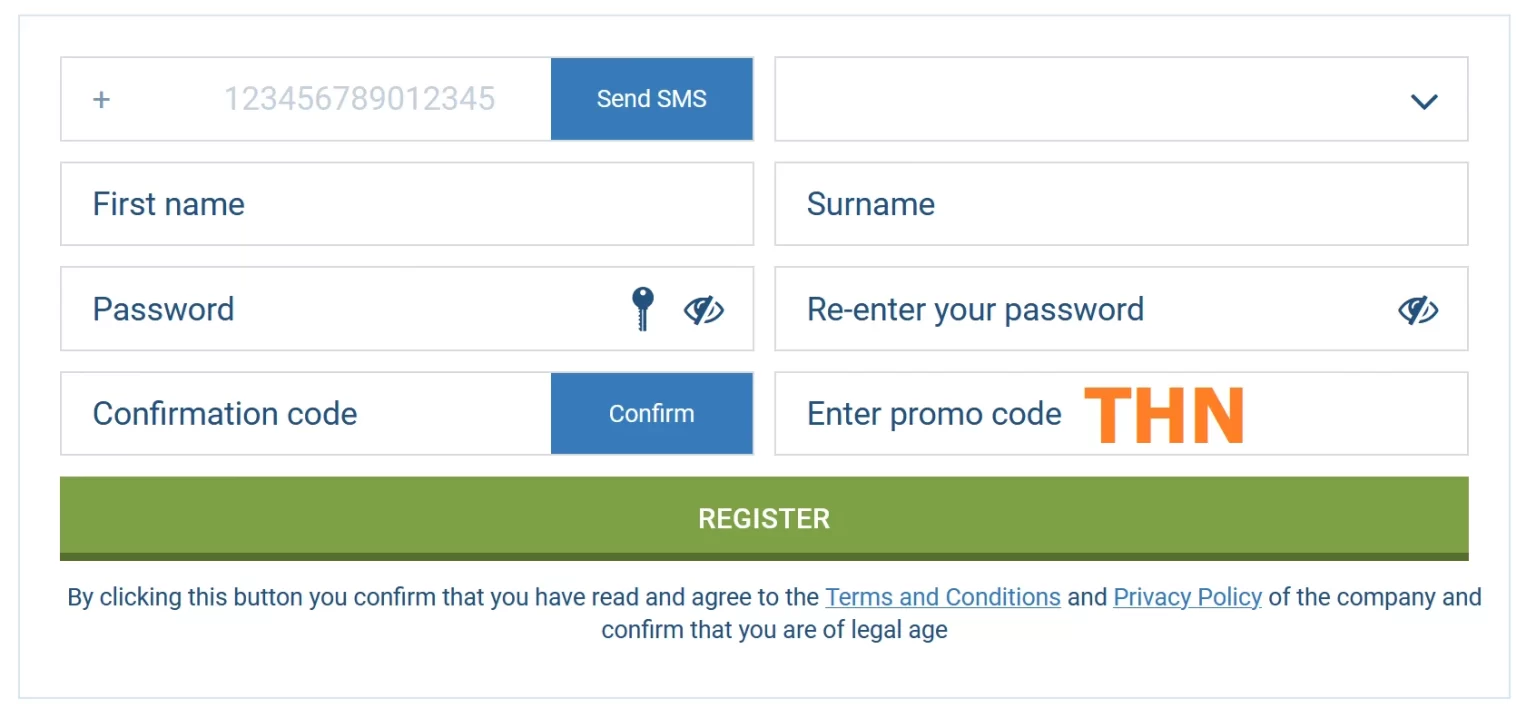Click the legal age confirmation text
This screenshot has height=708, width=1536.
(774, 630)
